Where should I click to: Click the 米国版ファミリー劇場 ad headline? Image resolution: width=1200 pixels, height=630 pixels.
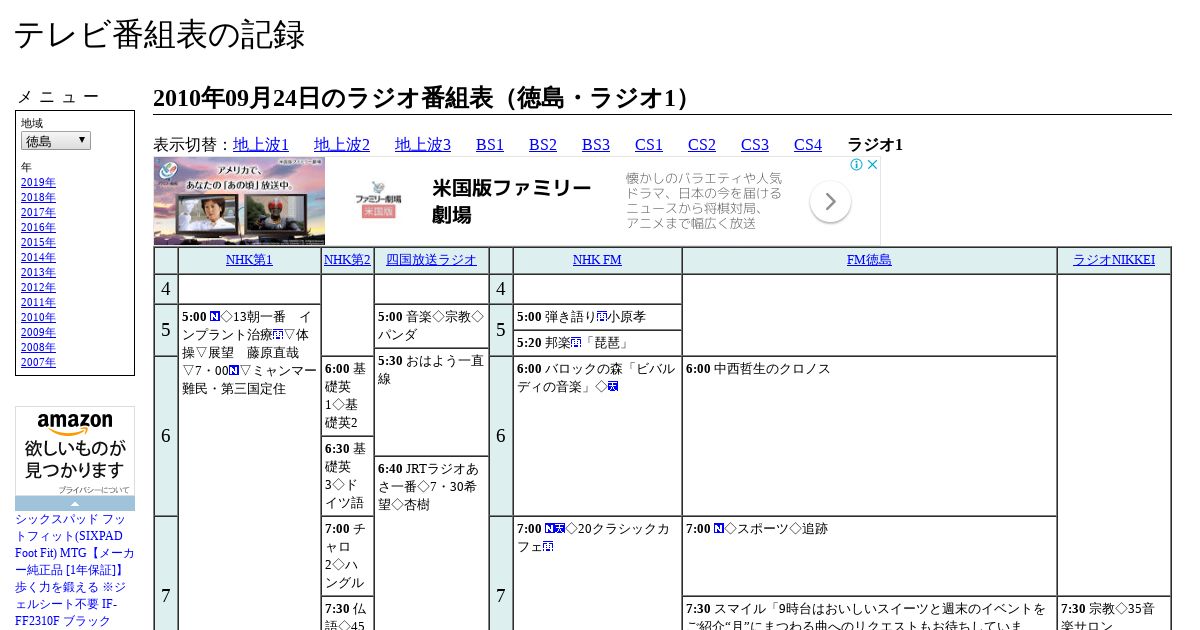pos(512,201)
